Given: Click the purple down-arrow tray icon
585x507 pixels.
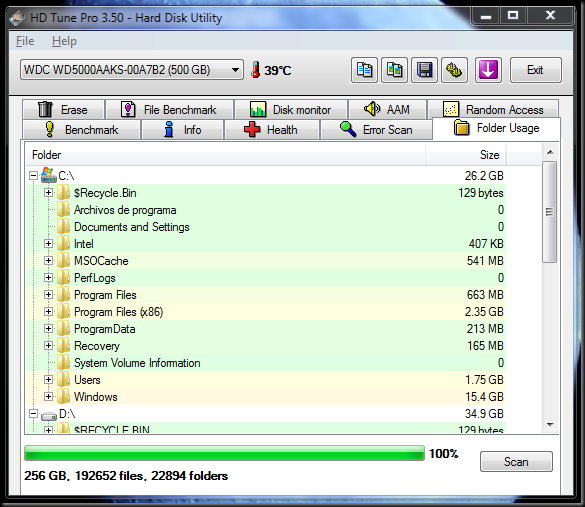Looking at the screenshot, I should (488, 70).
